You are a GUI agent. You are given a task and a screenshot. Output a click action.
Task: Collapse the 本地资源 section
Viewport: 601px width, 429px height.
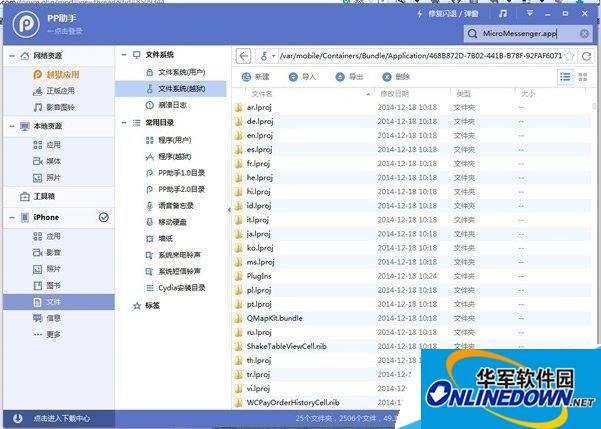tap(10, 126)
